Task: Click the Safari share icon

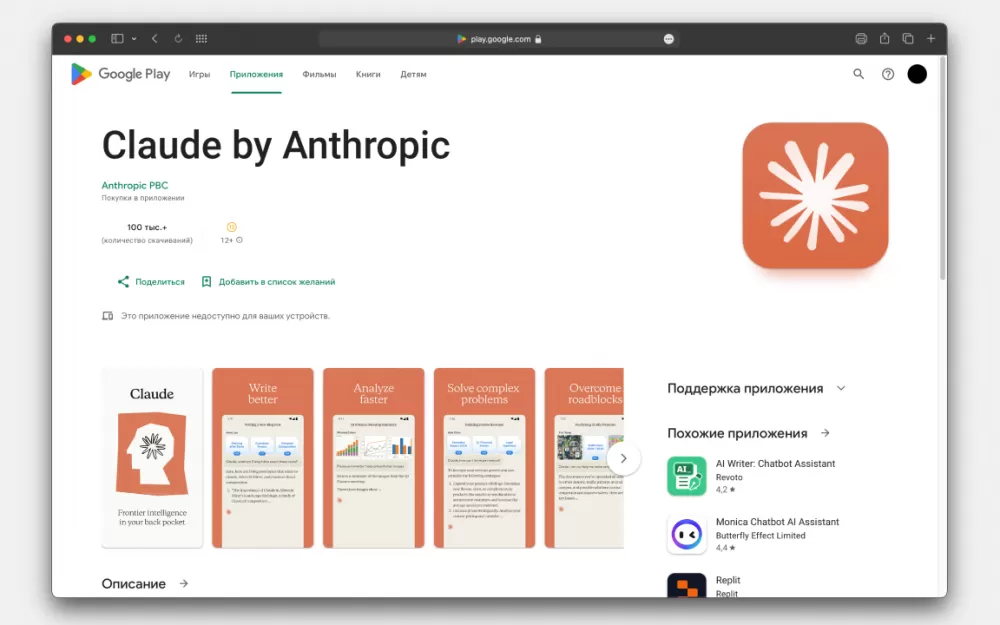Action: (x=885, y=38)
